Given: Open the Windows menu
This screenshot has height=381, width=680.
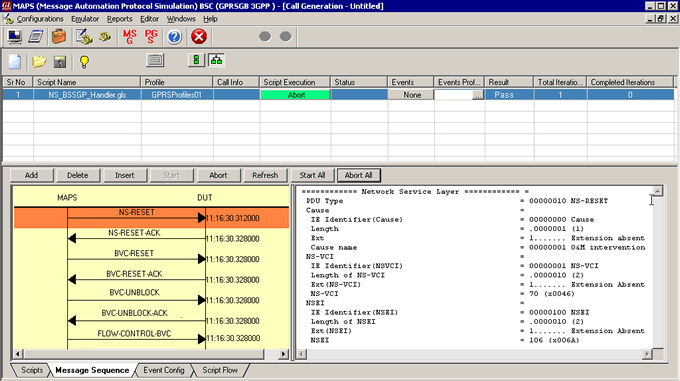Looking at the screenshot, I should (181, 19).
